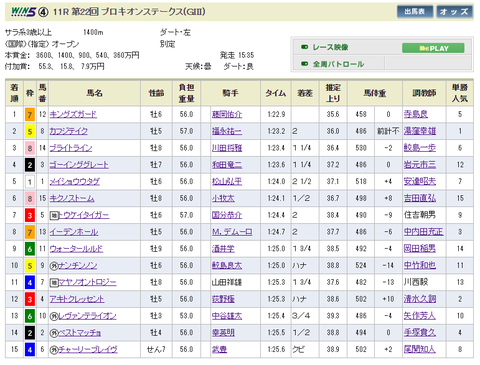Viewport: 480px width, 365px height.
Task: Open jockey page for 藤岡佑介
Action: [x=227, y=115]
